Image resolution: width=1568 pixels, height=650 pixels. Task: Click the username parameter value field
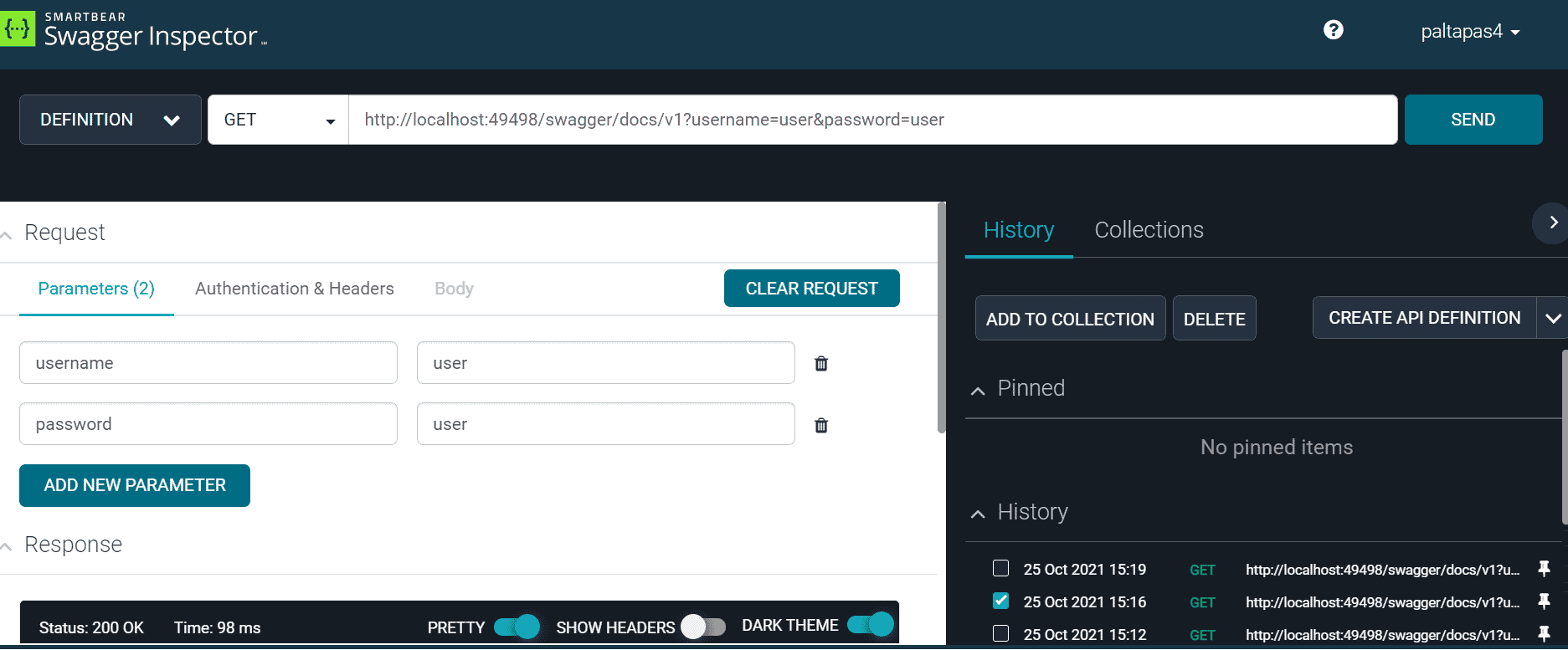[606, 363]
